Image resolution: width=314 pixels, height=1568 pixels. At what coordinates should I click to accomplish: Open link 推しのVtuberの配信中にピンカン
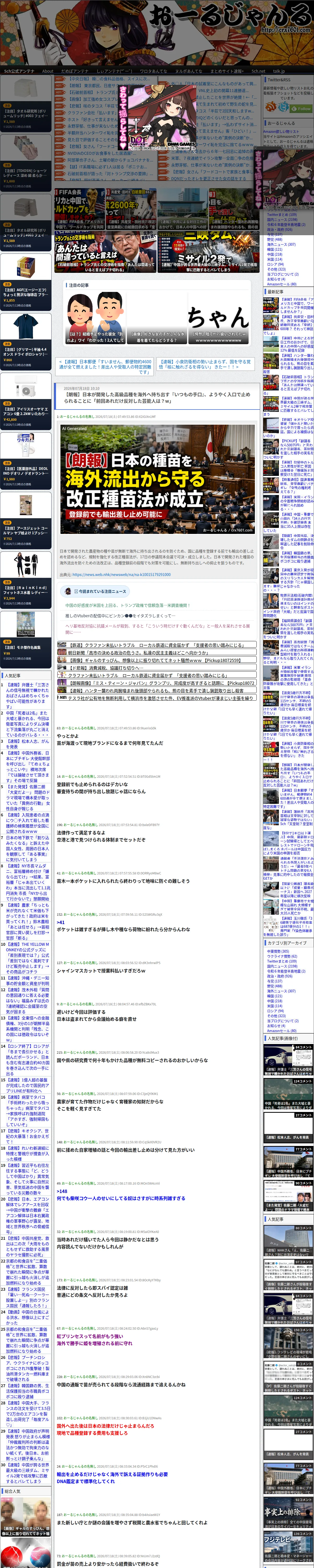click(x=120, y=615)
